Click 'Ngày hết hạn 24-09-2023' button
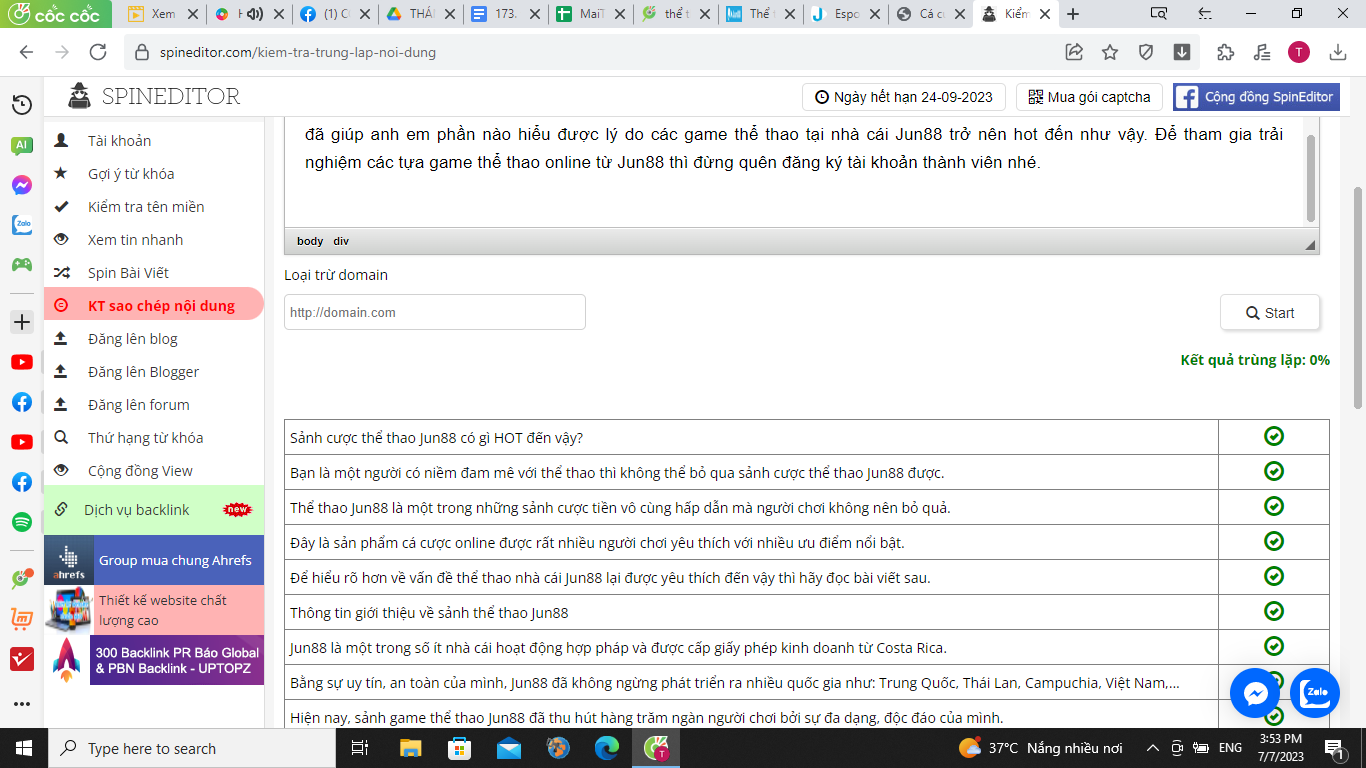1366x768 pixels. (904, 97)
